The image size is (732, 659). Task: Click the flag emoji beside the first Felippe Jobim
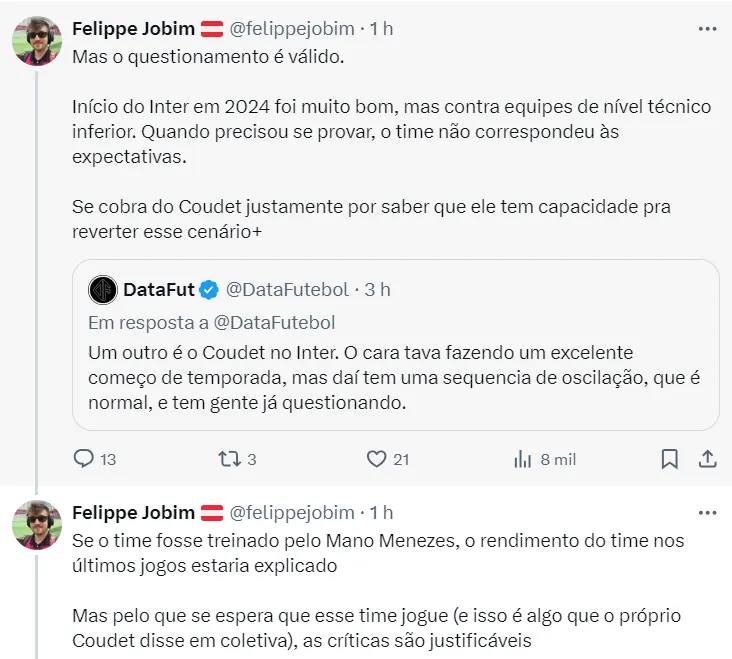tap(213, 29)
